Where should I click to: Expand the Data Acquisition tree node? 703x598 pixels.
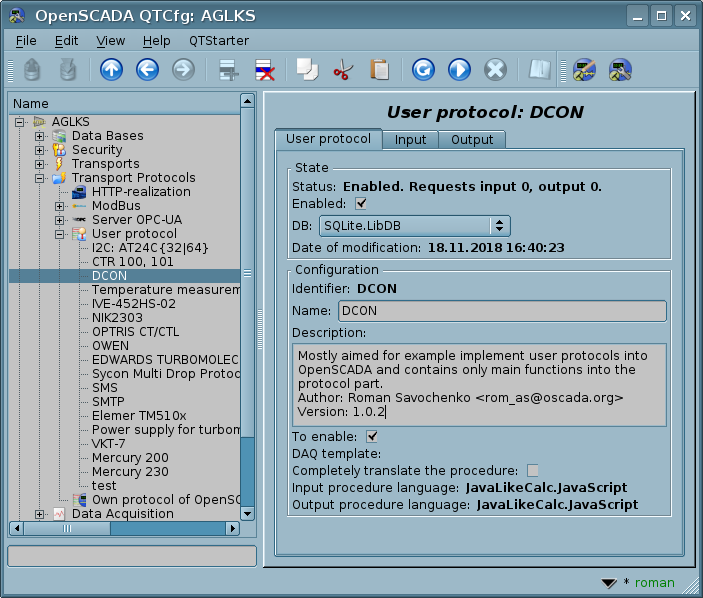(40, 514)
